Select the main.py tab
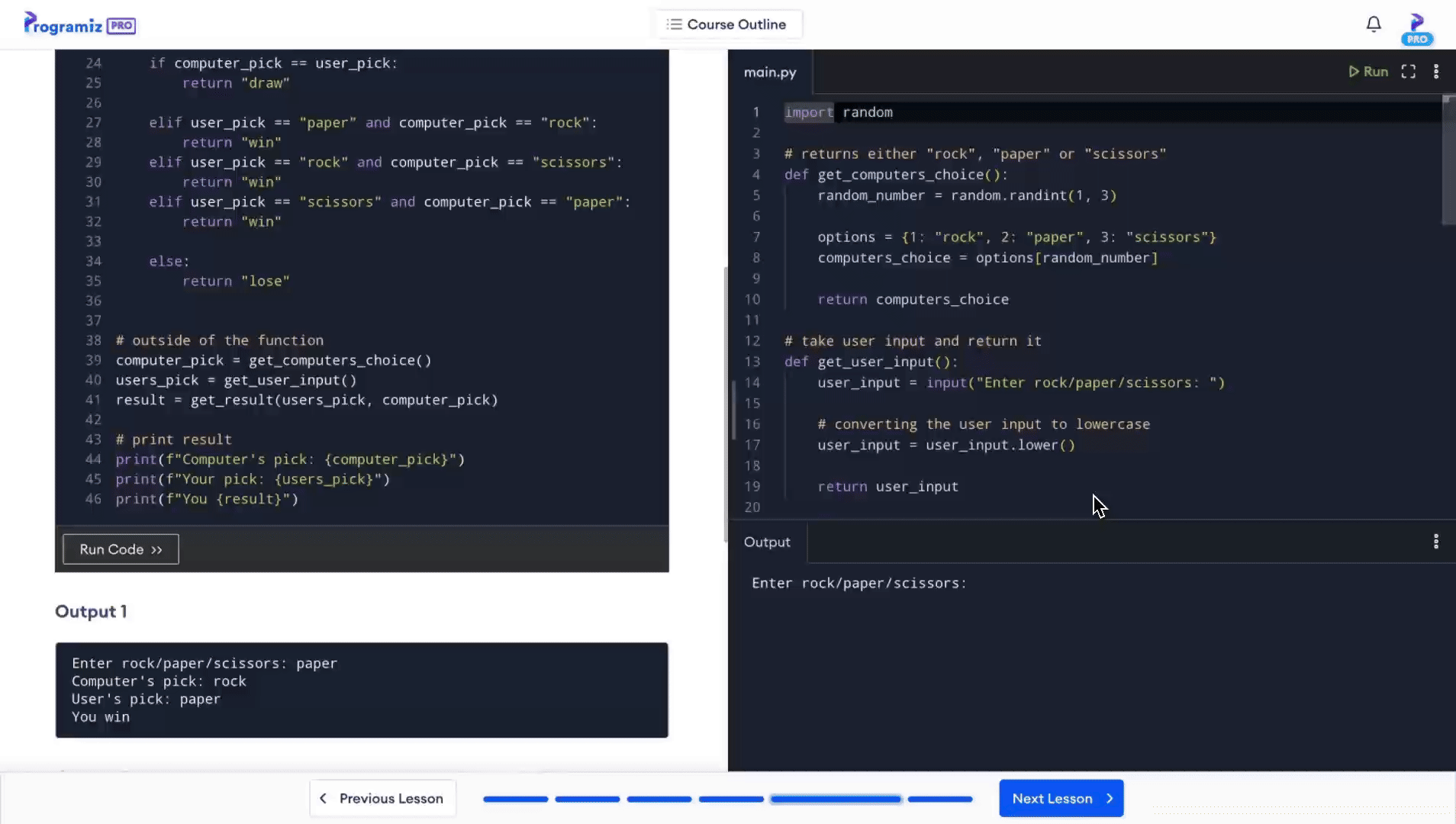The image size is (1456, 824). point(770,72)
